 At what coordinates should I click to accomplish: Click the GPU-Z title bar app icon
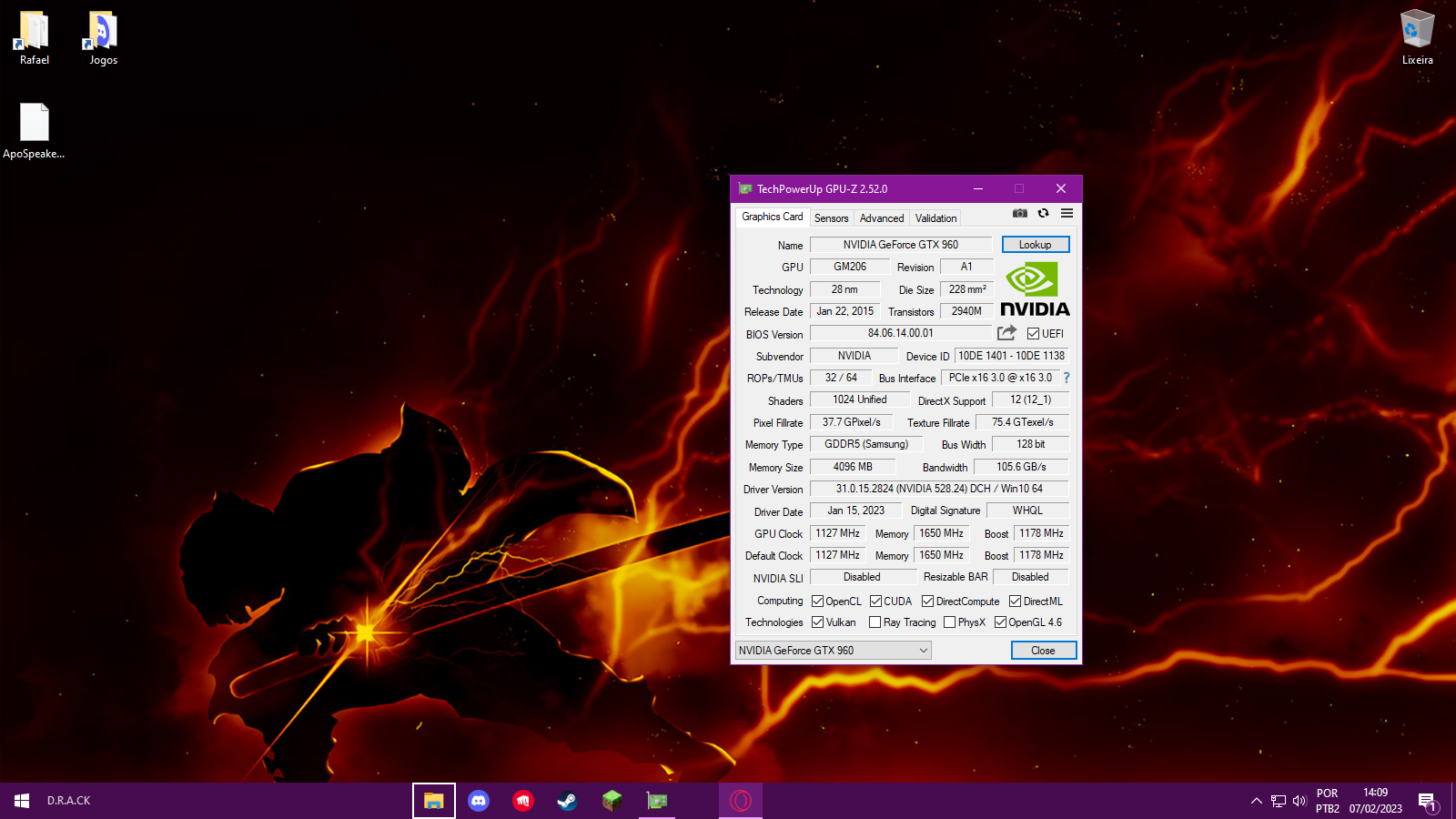click(745, 189)
